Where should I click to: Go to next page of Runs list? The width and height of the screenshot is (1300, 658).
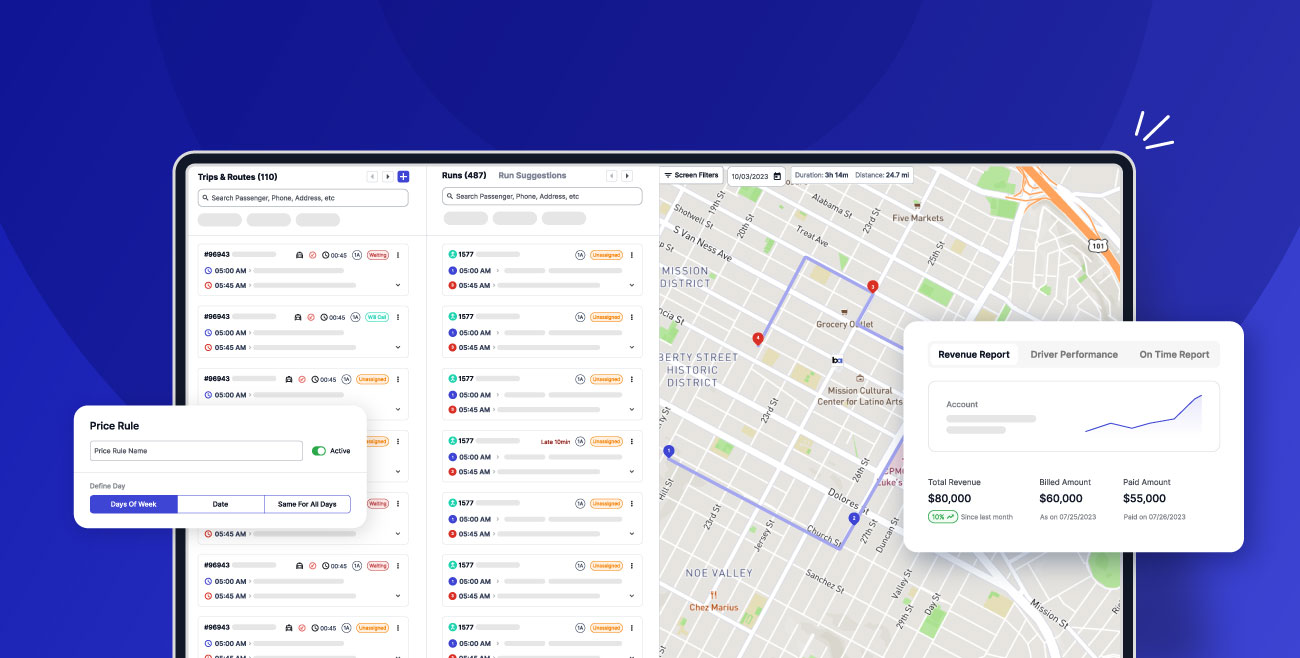coord(627,176)
